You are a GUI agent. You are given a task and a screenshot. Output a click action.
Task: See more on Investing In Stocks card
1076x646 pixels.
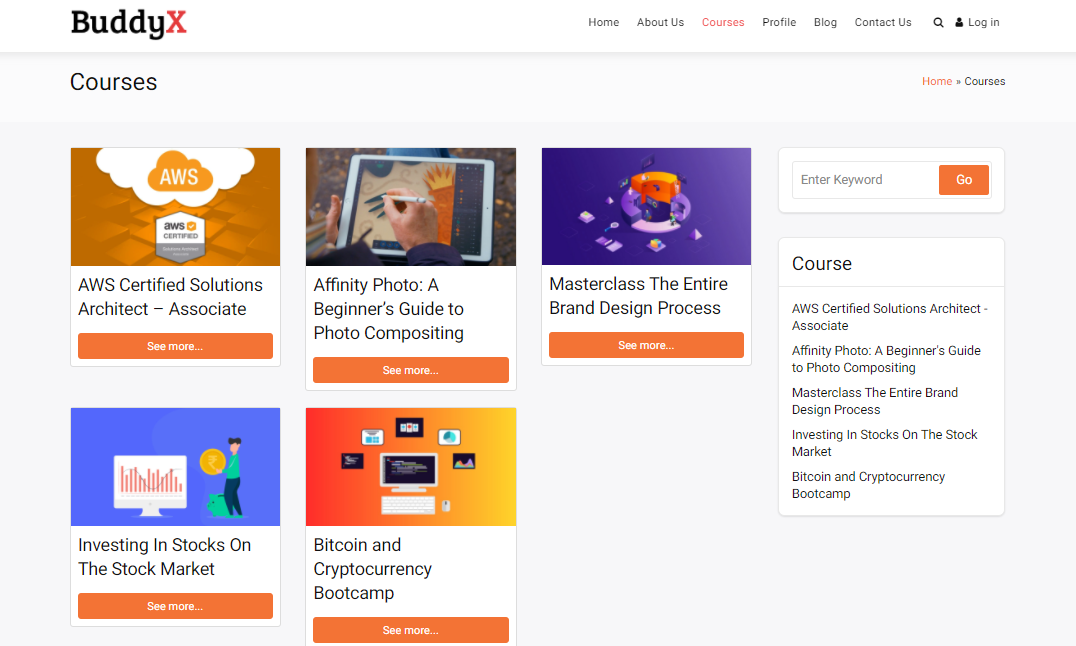(x=176, y=606)
